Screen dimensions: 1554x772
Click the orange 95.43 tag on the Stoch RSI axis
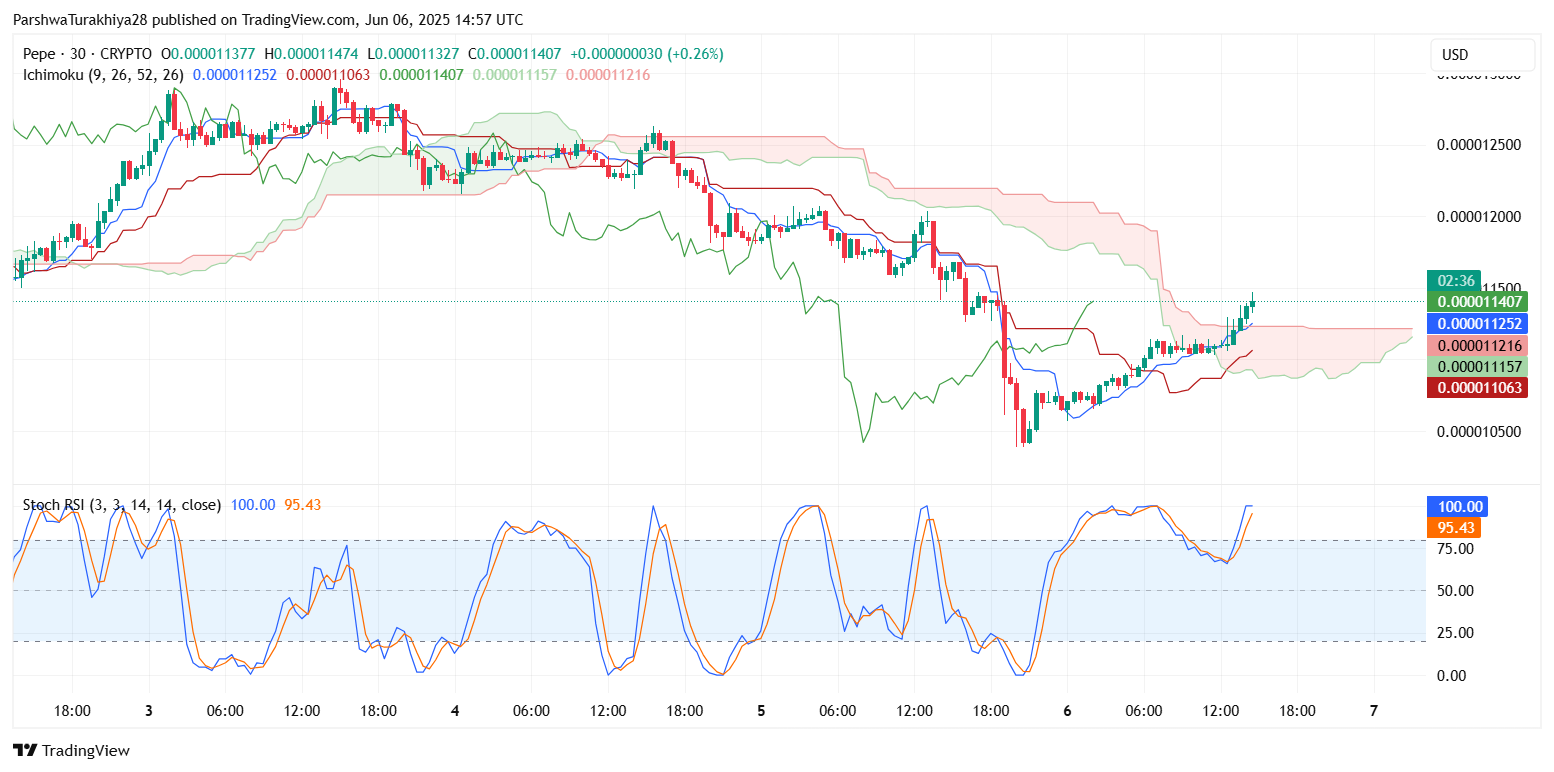[1455, 528]
